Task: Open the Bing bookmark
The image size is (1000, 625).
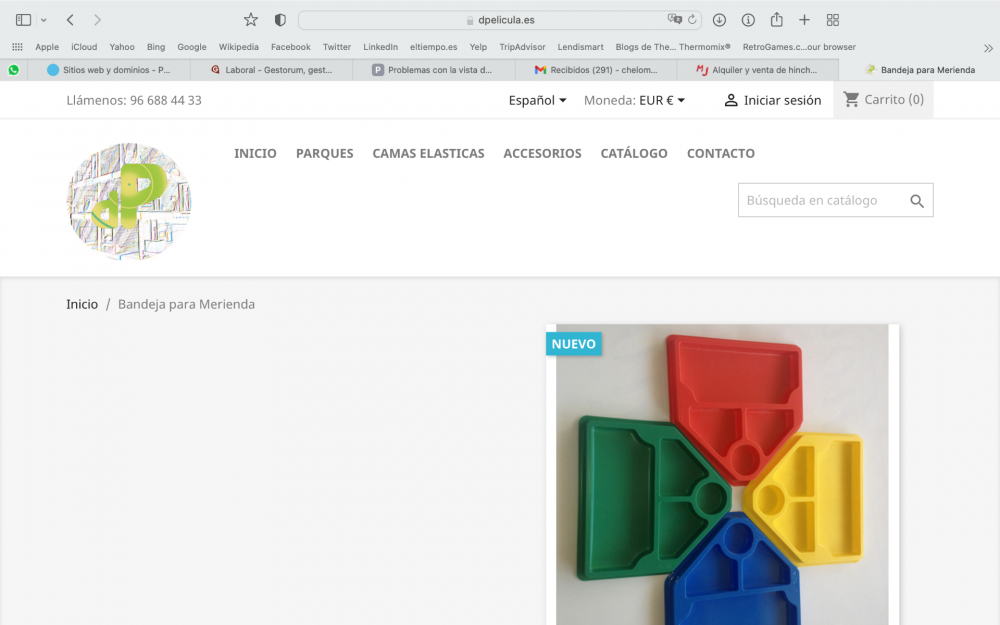Action: [156, 47]
